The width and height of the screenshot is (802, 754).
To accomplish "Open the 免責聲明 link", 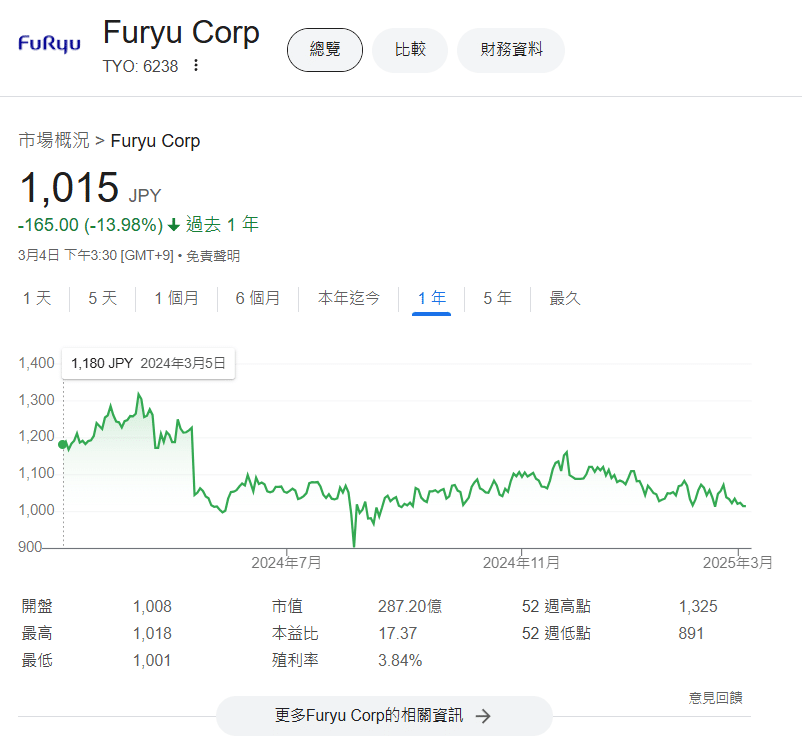I will [213, 256].
